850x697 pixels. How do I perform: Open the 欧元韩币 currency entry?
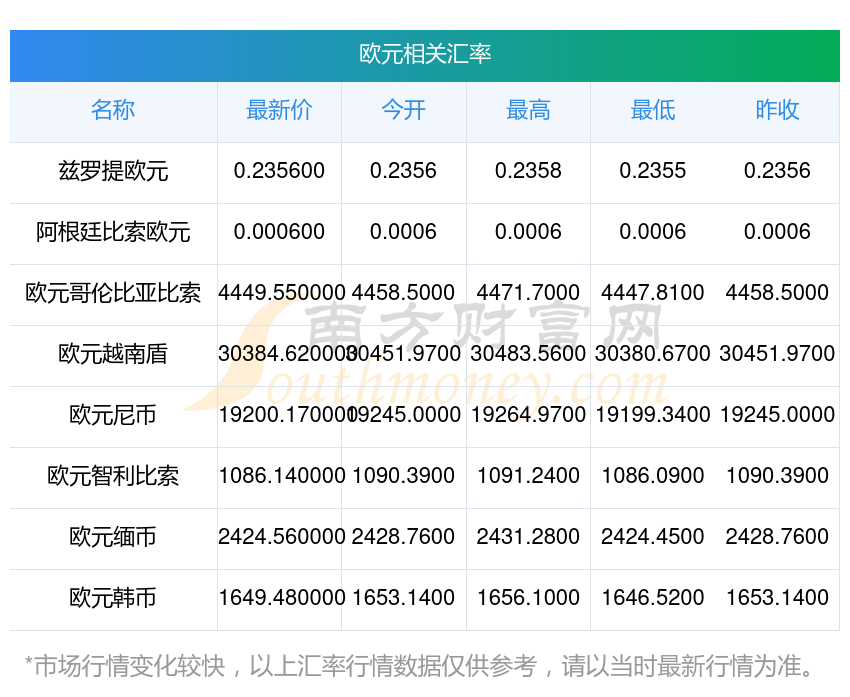tap(113, 598)
